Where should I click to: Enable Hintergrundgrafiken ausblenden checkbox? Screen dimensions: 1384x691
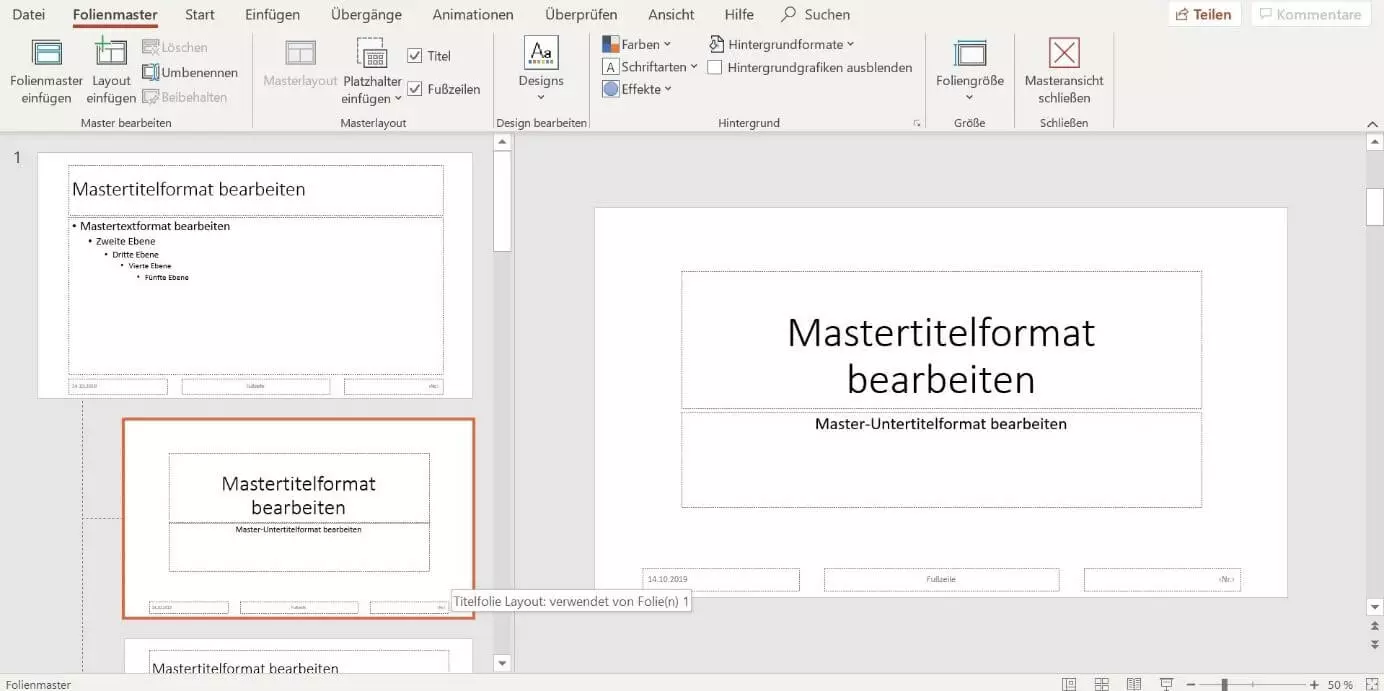pos(715,67)
